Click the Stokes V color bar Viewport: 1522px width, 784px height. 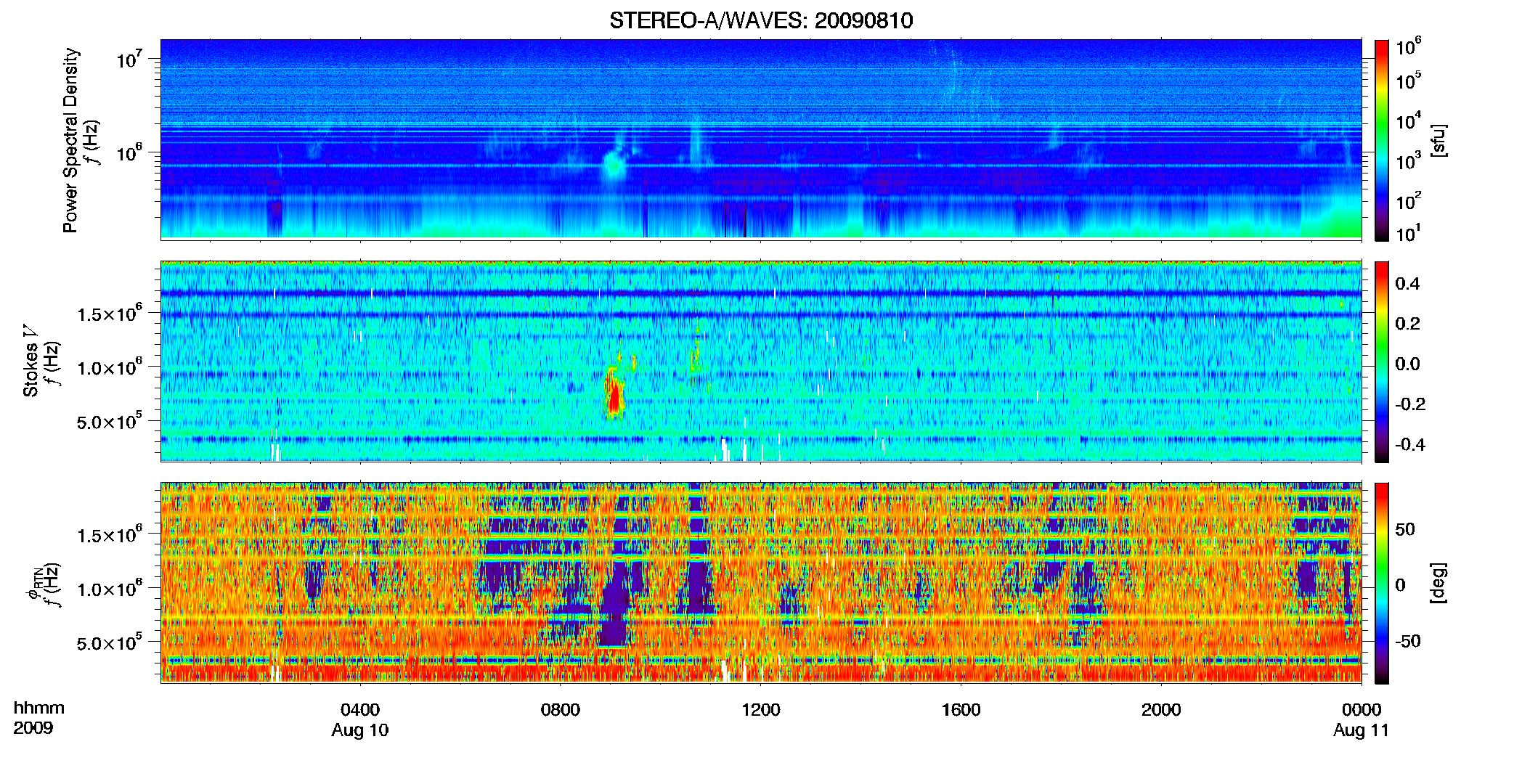pos(1382,362)
